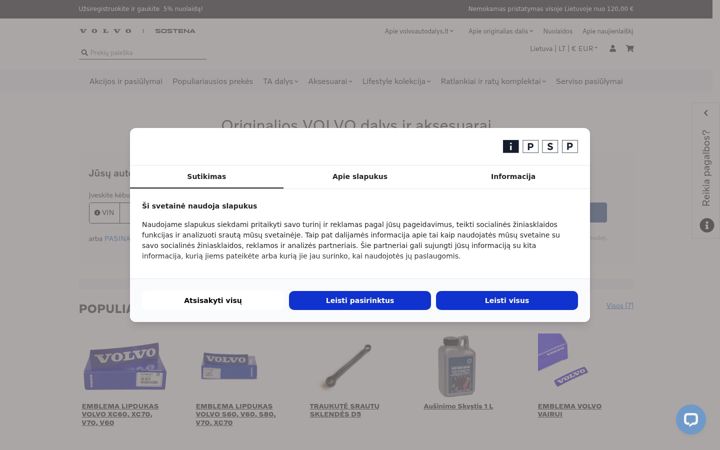Viewport: 720px width, 450px height.
Task: Open Aušinimo skystis 1 L bottle image
Action: pos(456,366)
